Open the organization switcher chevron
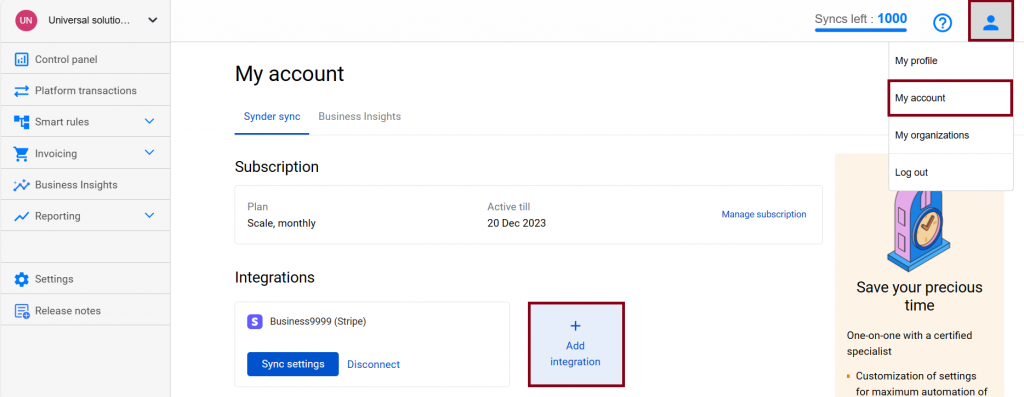The height and width of the screenshot is (397, 1024). pyautogui.click(x=152, y=20)
